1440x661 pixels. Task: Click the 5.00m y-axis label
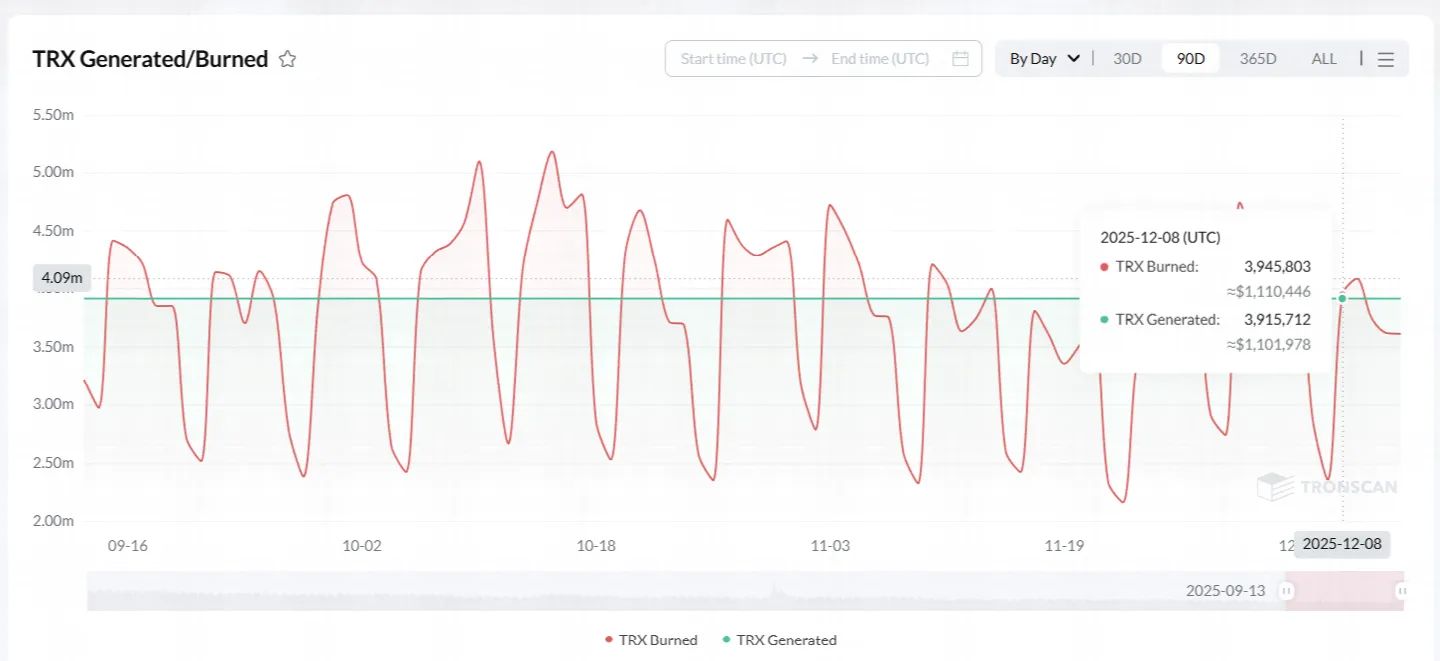54,172
